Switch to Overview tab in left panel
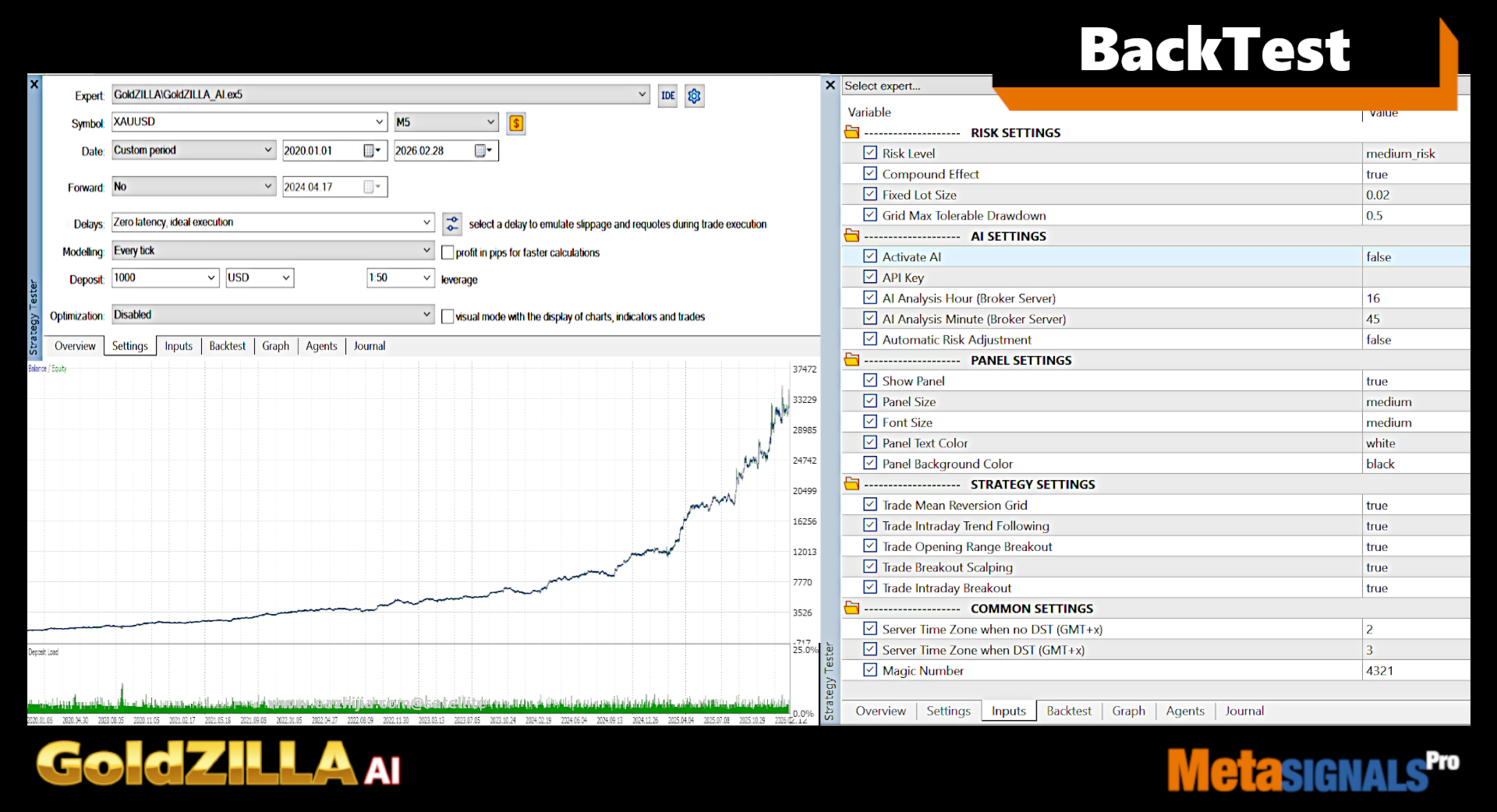The height and width of the screenshot is (812, 1497). [x=75, y=346]
